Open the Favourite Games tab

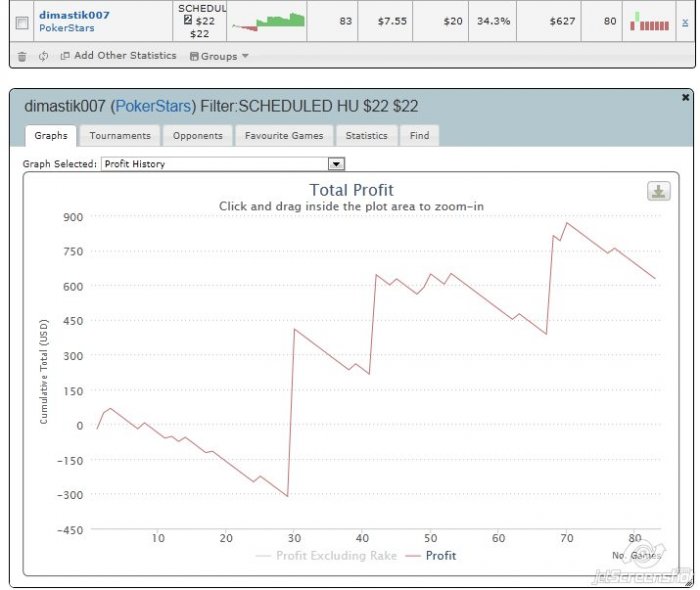284,135
